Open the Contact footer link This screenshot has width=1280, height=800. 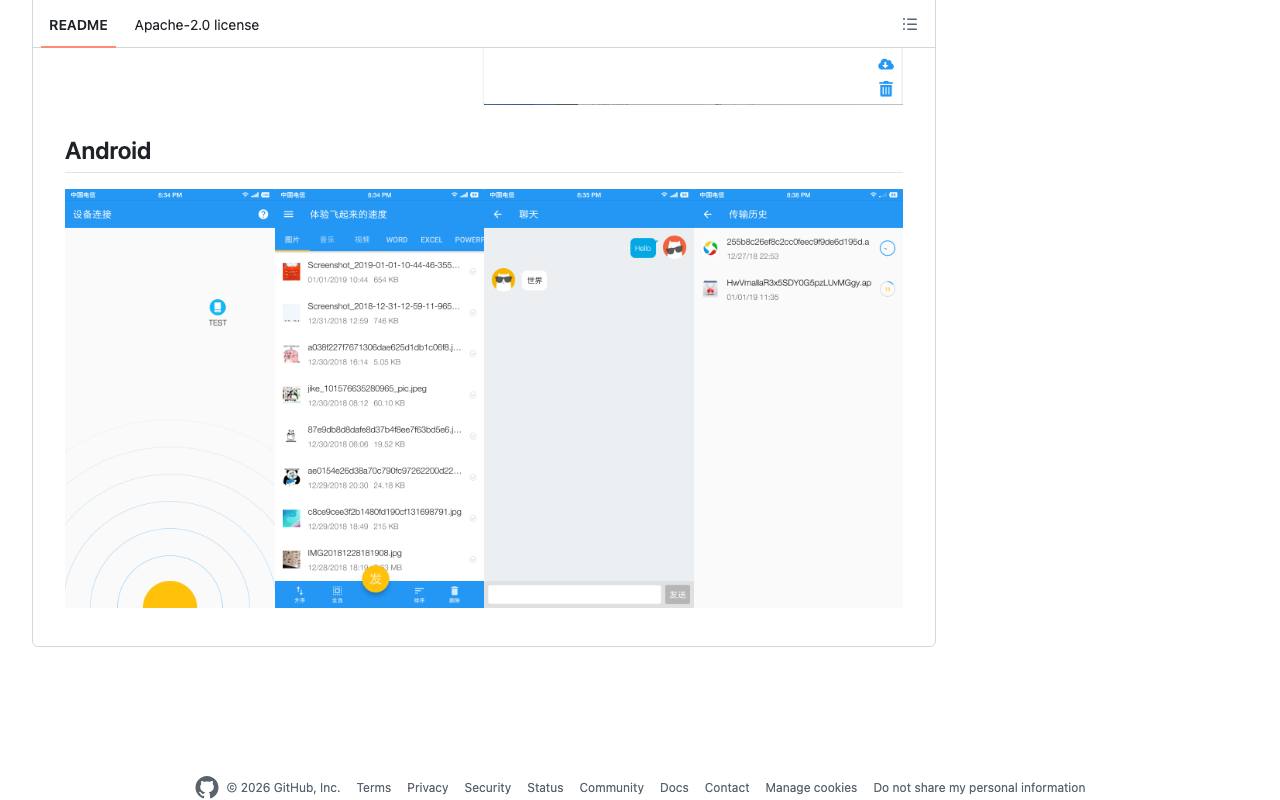click(727, 788)
